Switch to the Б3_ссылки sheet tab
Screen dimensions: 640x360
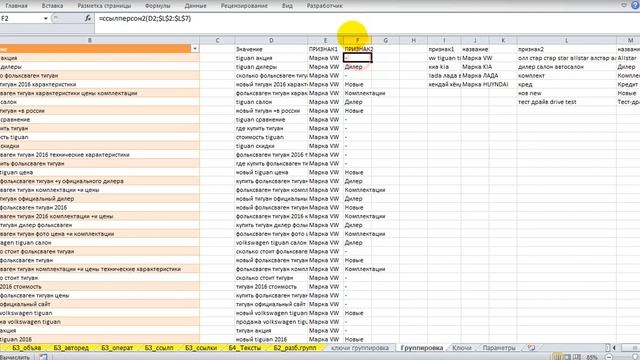[x=201, y=348]
